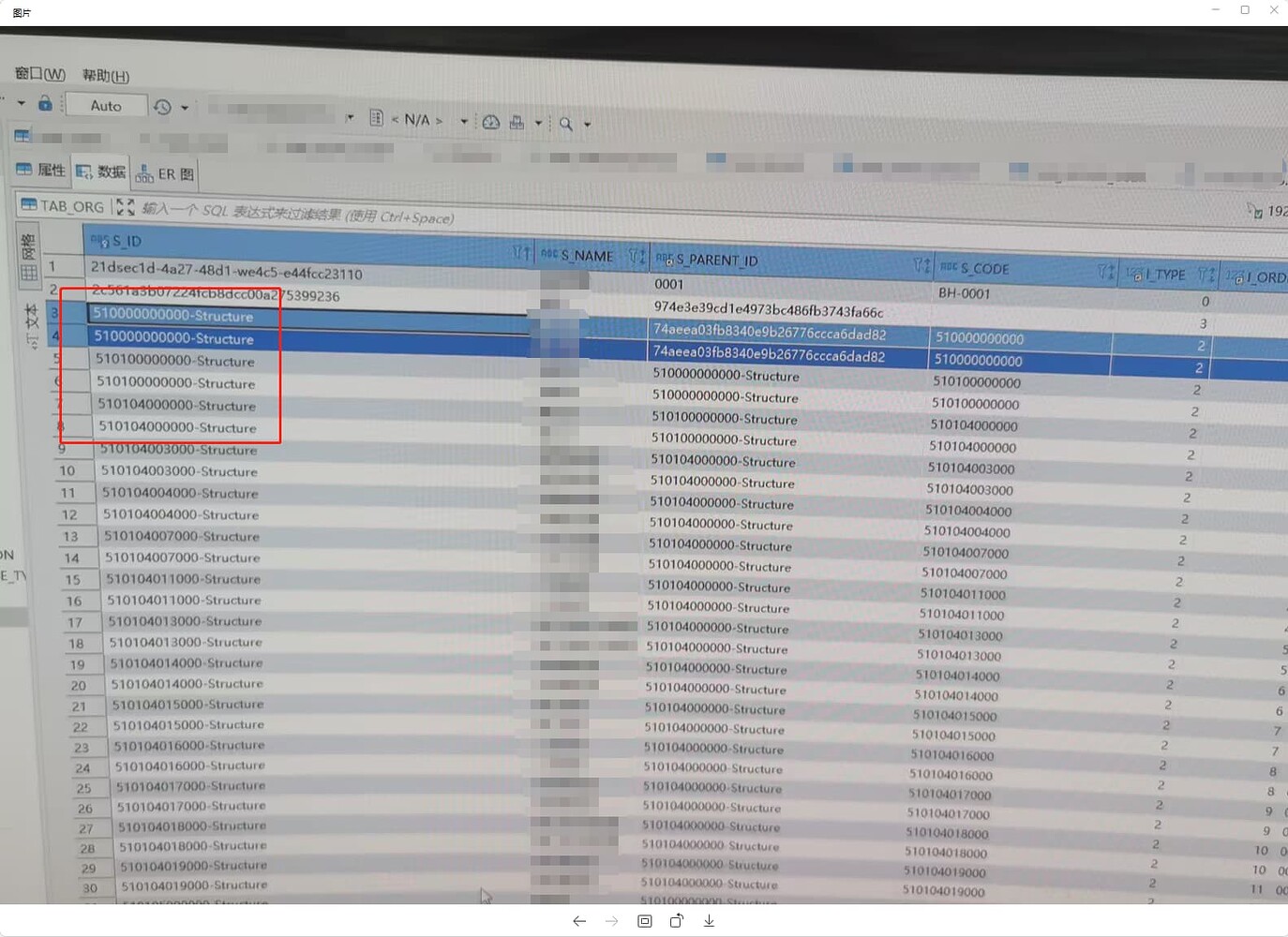Click the sort filter icon of the S_CODE column
Screen dimensions: 1288x937
[x=1106, y=272]
